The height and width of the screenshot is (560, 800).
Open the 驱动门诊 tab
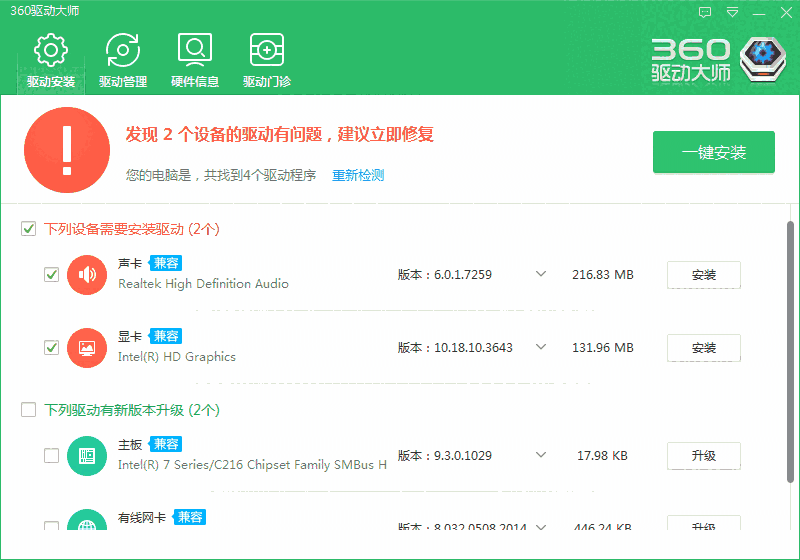pyautogui.click(x=267, y=60)
